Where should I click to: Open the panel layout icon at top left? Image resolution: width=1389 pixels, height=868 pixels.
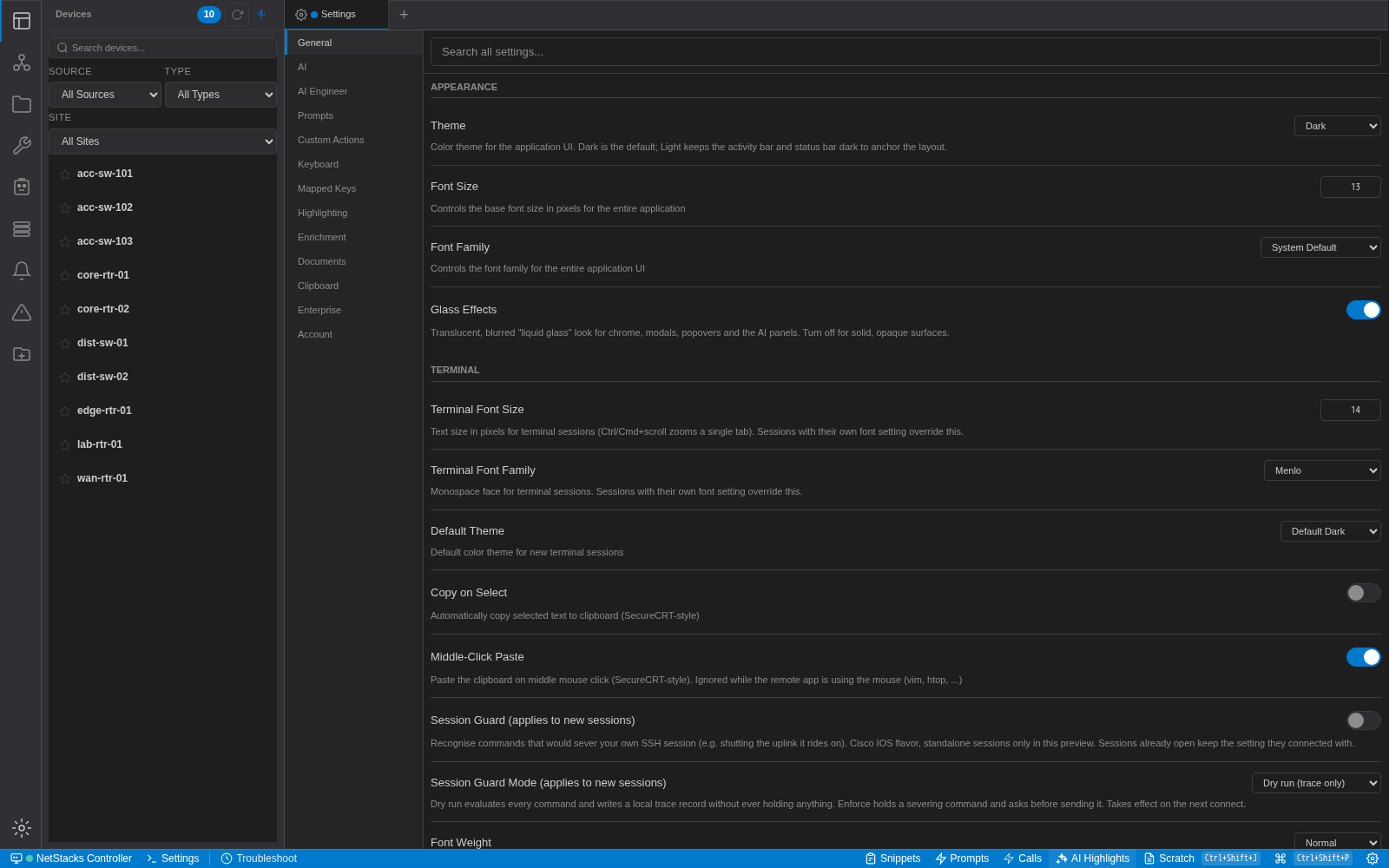coord(22,21)
